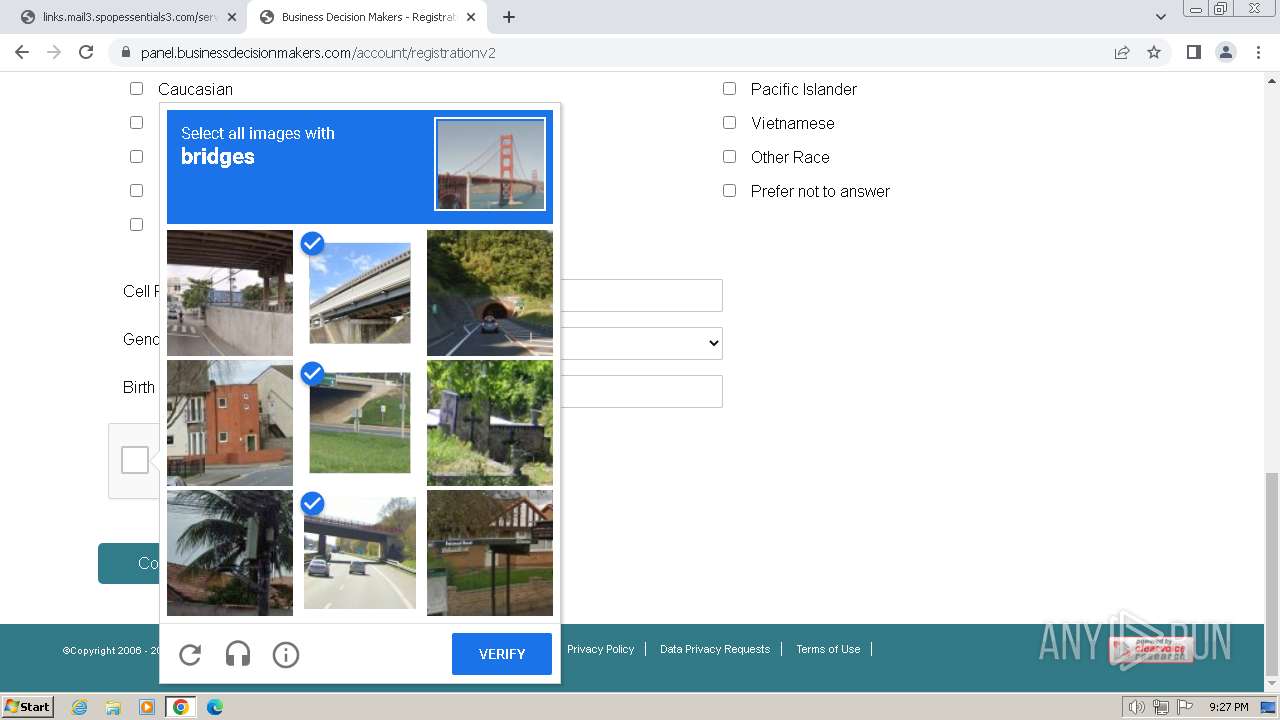Select the road tunnel image
1280x720 pixels.
(x=490, y=293)
